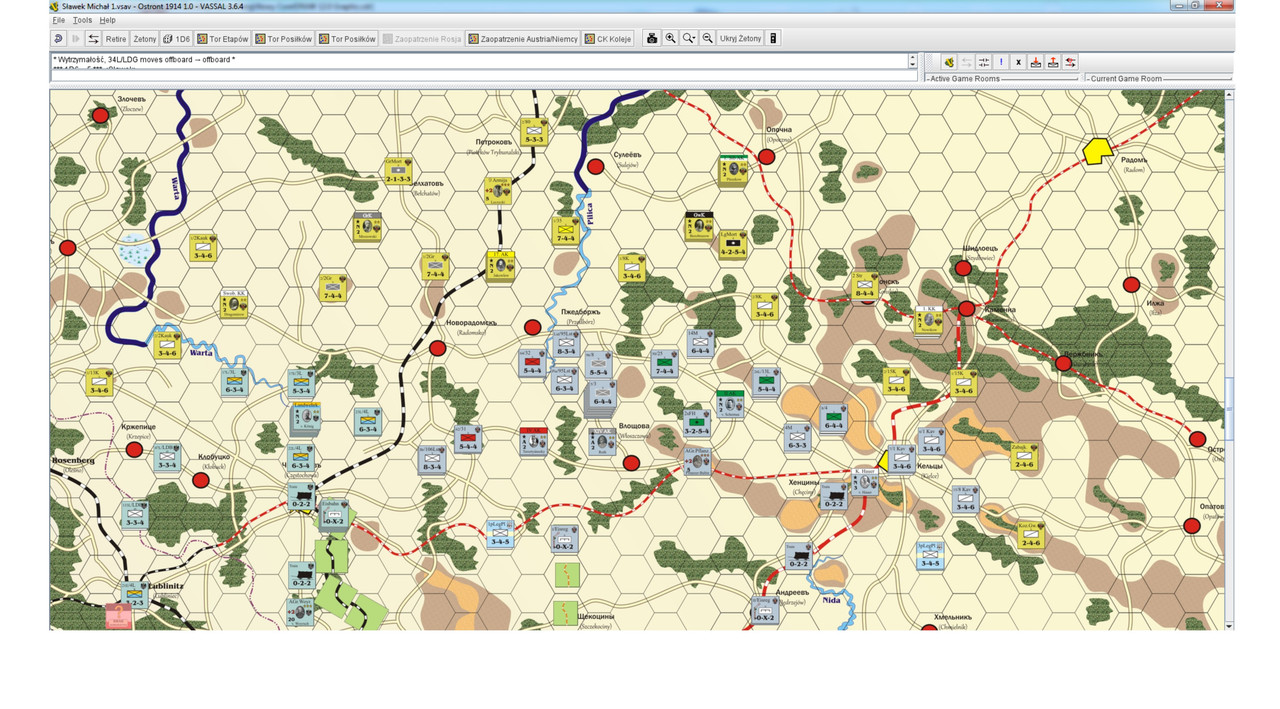
Task: Click the chat log scroll up arrow
Action: point(912,57)
